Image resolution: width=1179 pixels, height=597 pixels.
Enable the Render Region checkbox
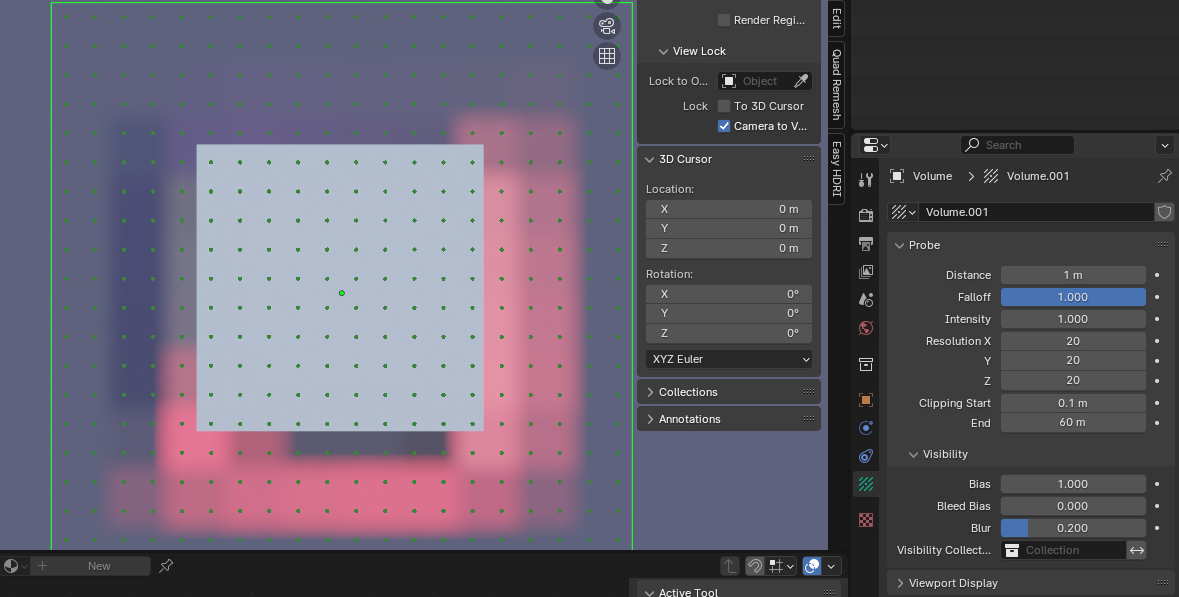click(724, 20)
